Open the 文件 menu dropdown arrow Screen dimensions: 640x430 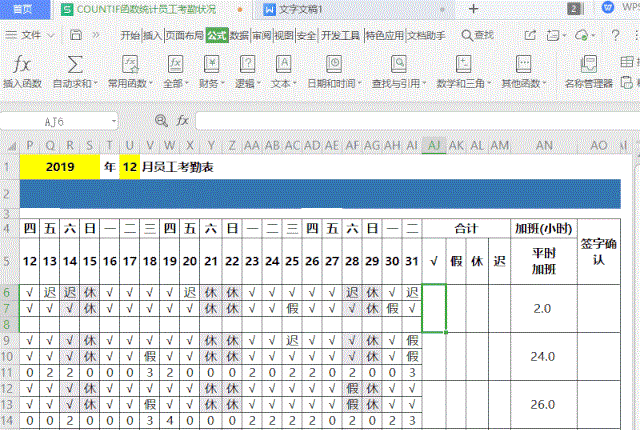click(x=51, y=35)
